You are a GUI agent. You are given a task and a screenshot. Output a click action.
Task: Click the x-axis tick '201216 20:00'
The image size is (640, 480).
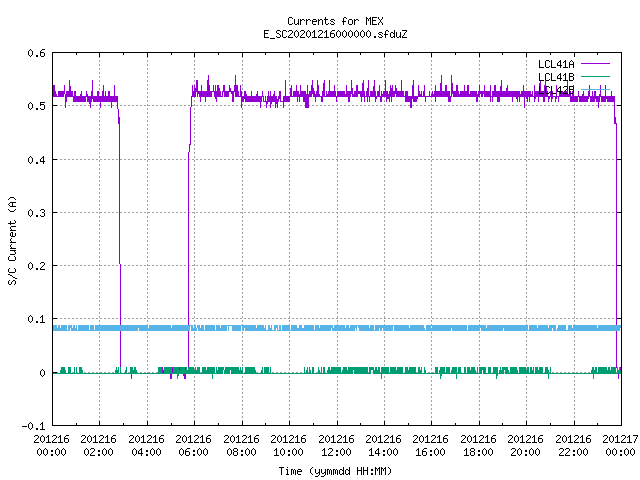(525, 446)
